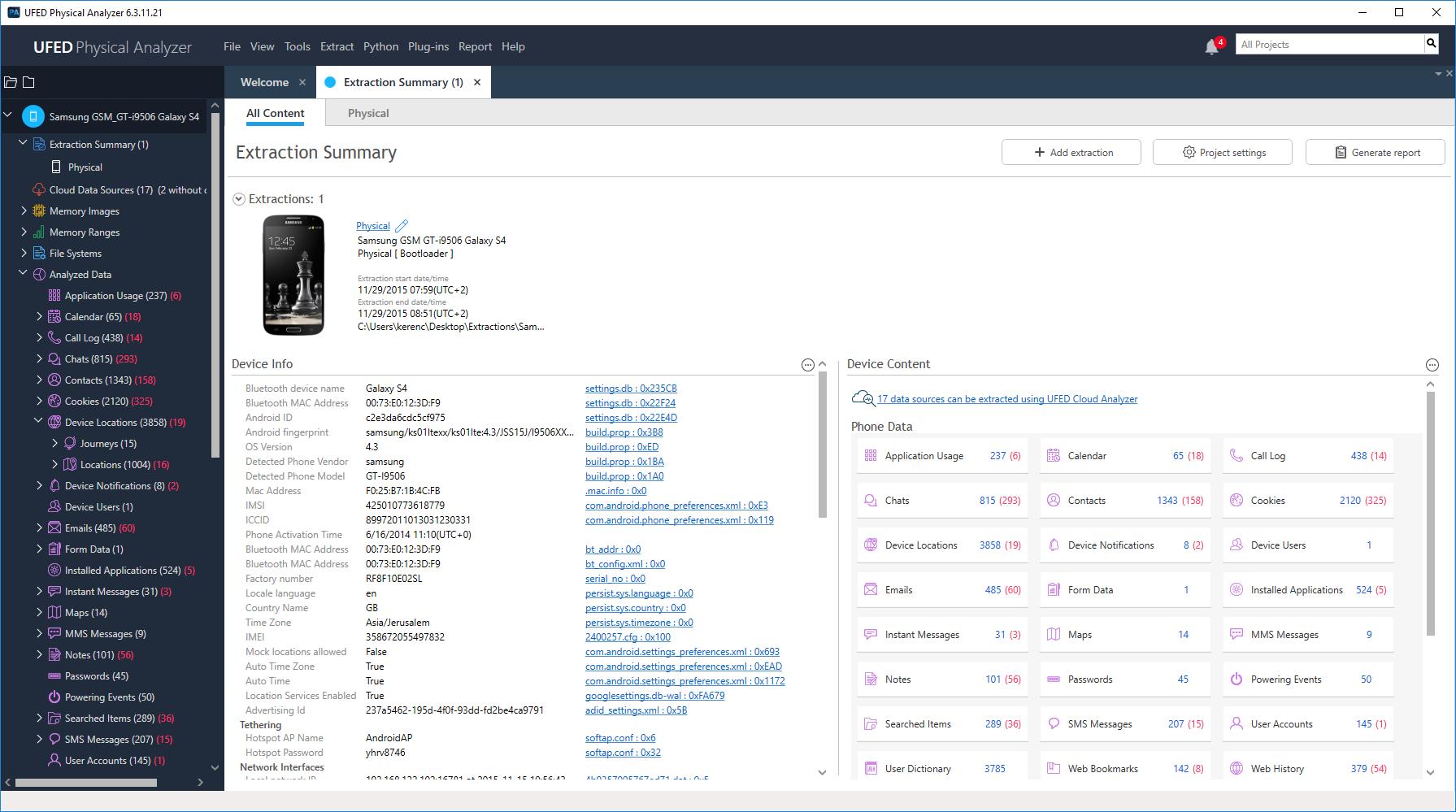
Task: Expand the Memory Images node
Action: [x=24, y=211]
